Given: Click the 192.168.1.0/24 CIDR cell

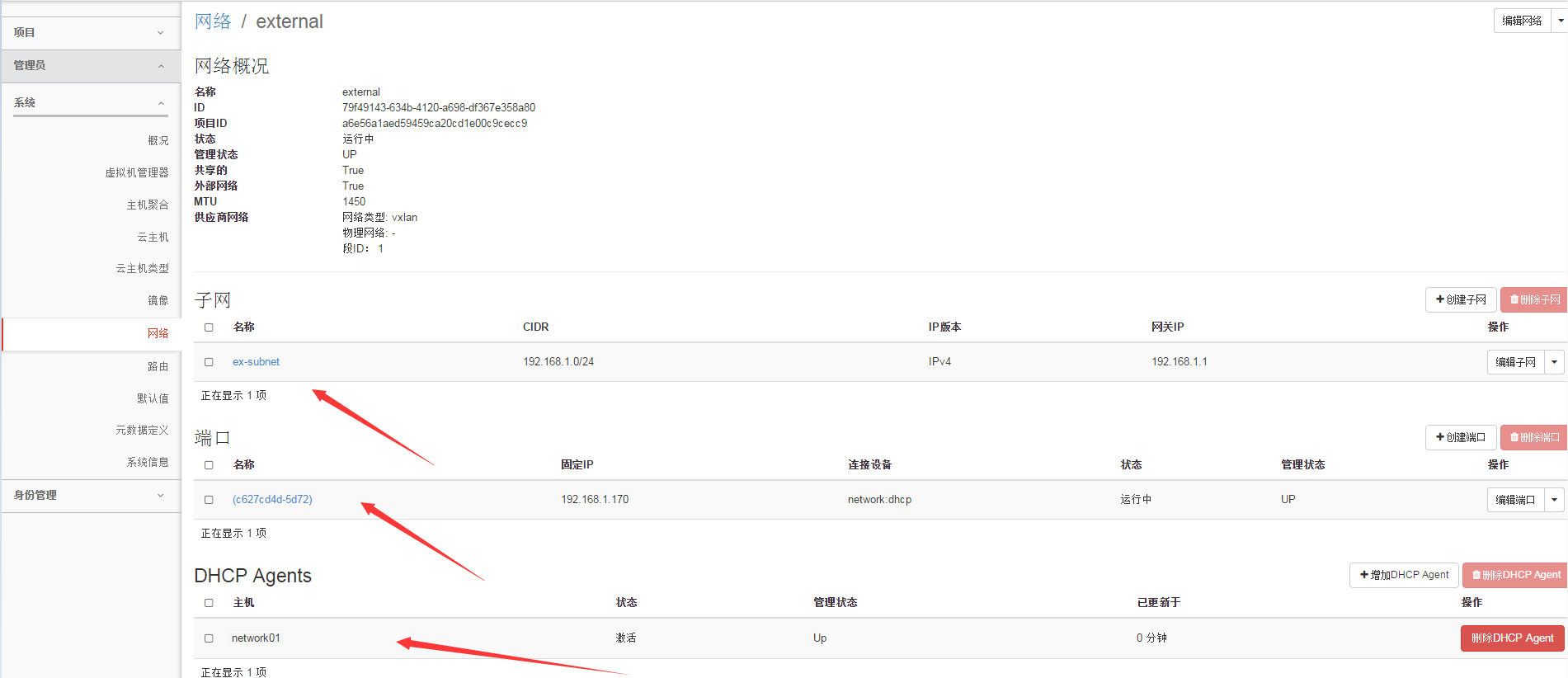Looking at the screenshot, I should point(558,362).
